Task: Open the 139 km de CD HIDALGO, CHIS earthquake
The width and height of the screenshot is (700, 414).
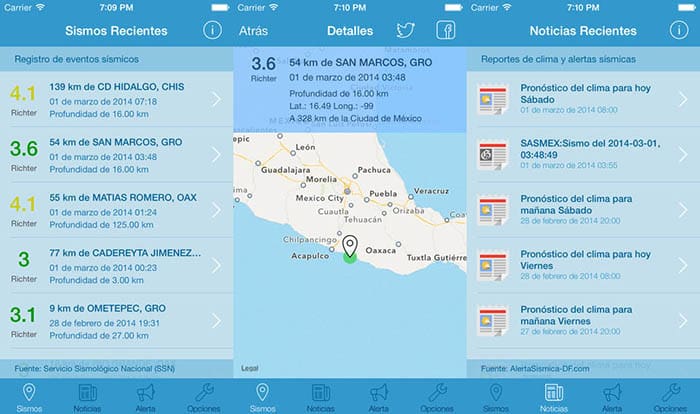Action: pos(117,99)
